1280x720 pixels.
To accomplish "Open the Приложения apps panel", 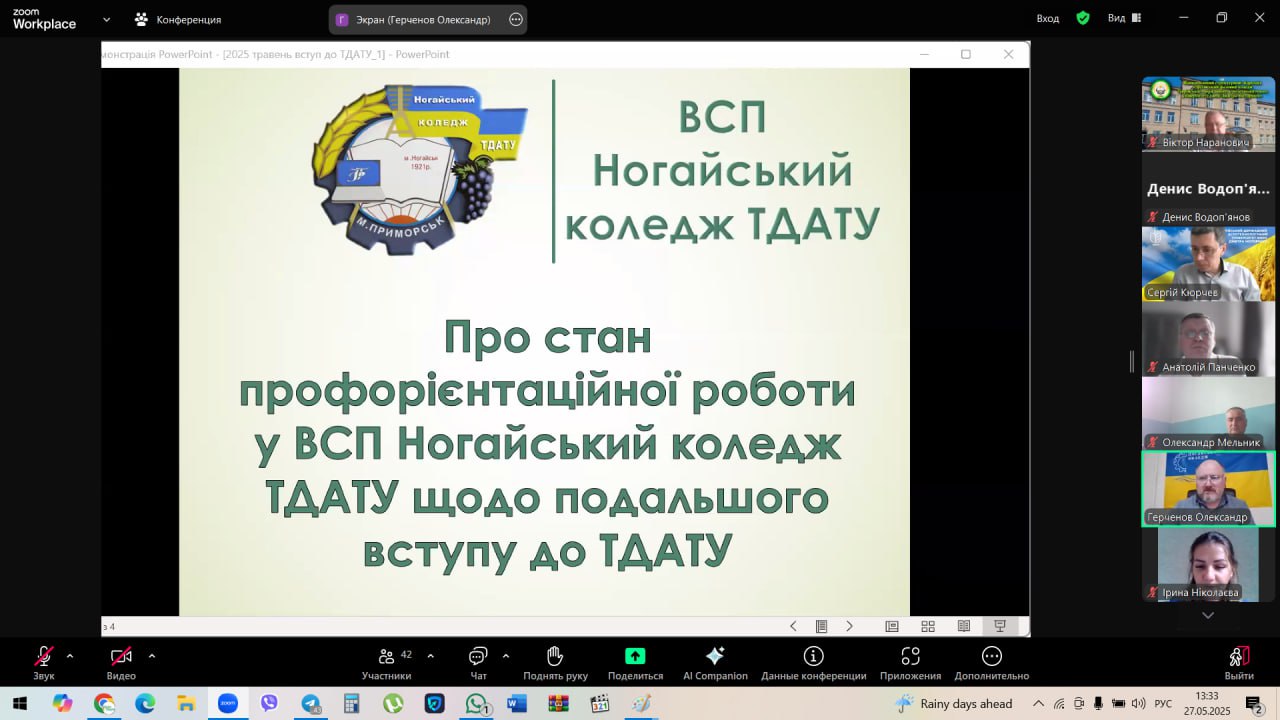I will coord(910,663).
